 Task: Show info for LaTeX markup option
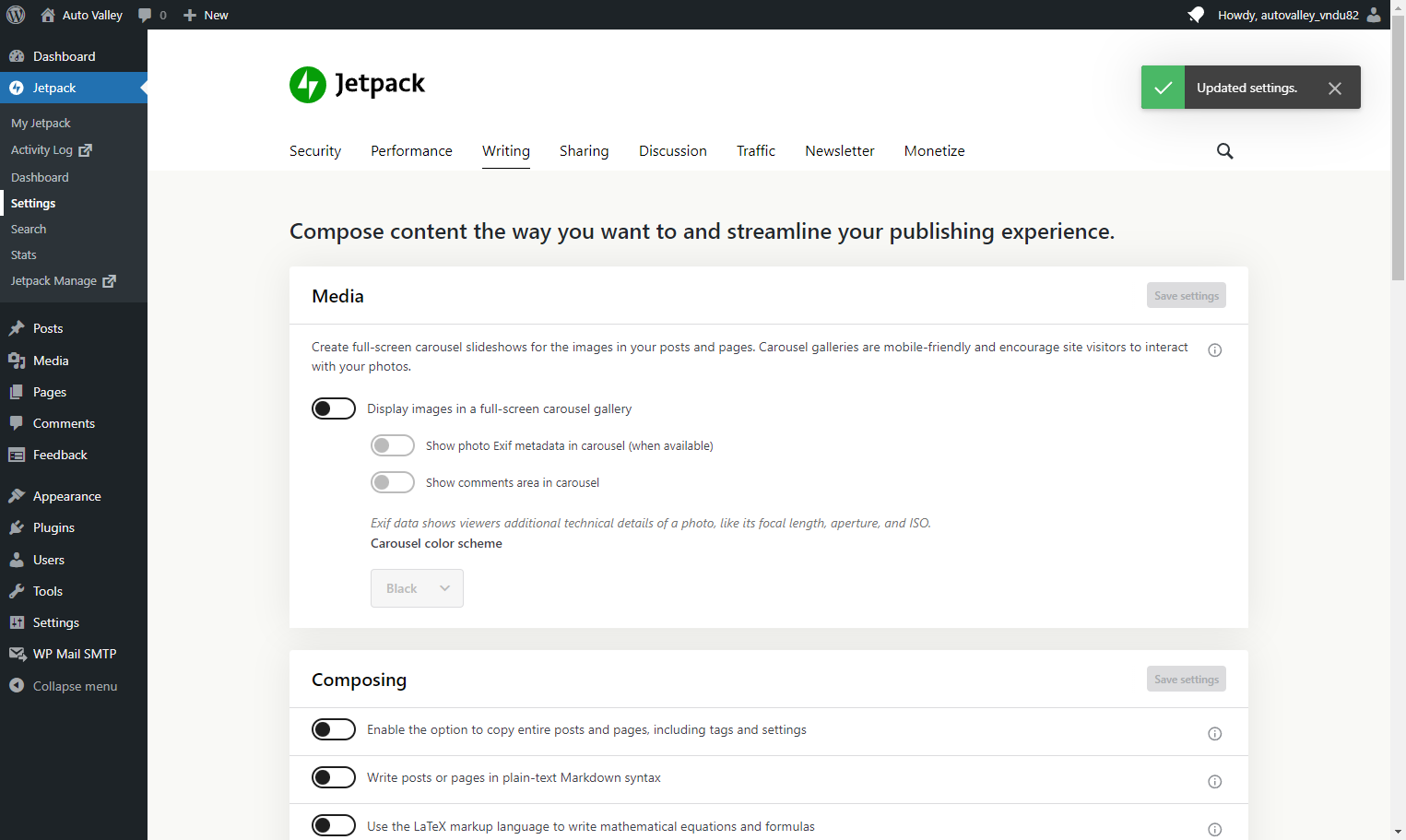point(1215,830)
